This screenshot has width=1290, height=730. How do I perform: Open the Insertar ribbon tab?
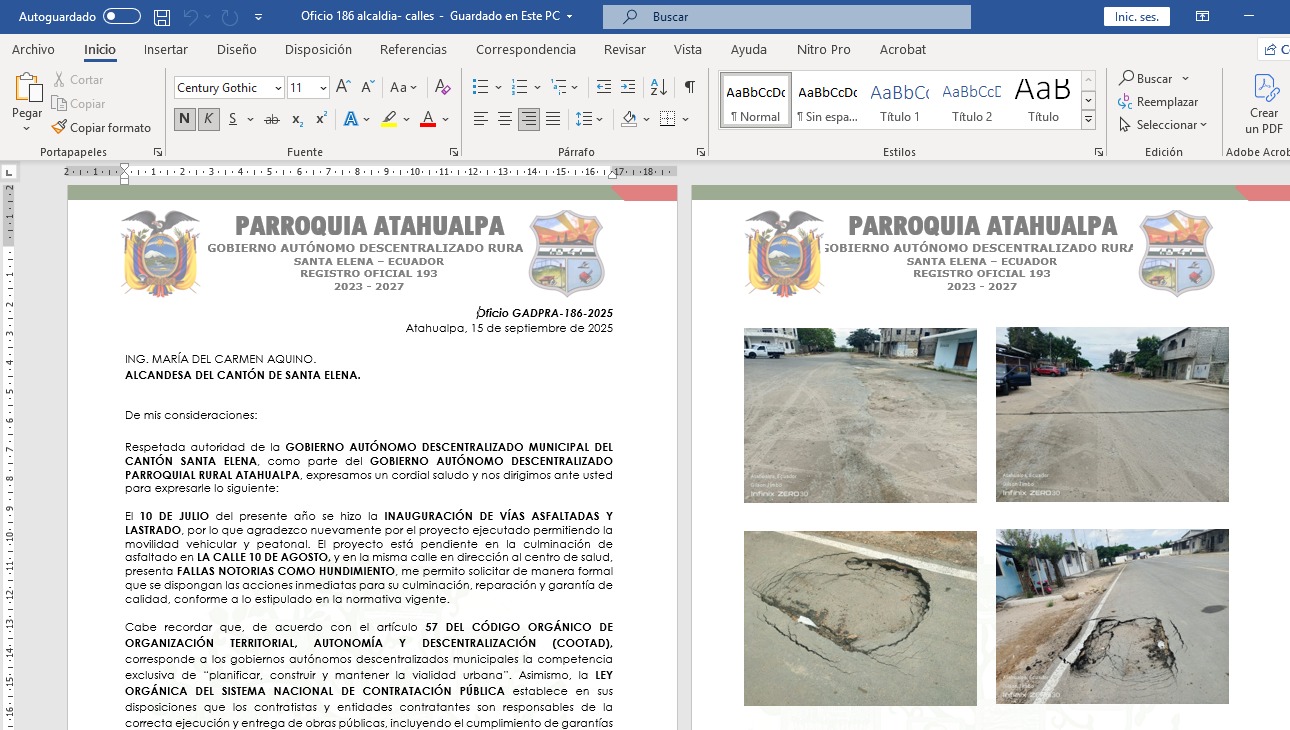166,49
